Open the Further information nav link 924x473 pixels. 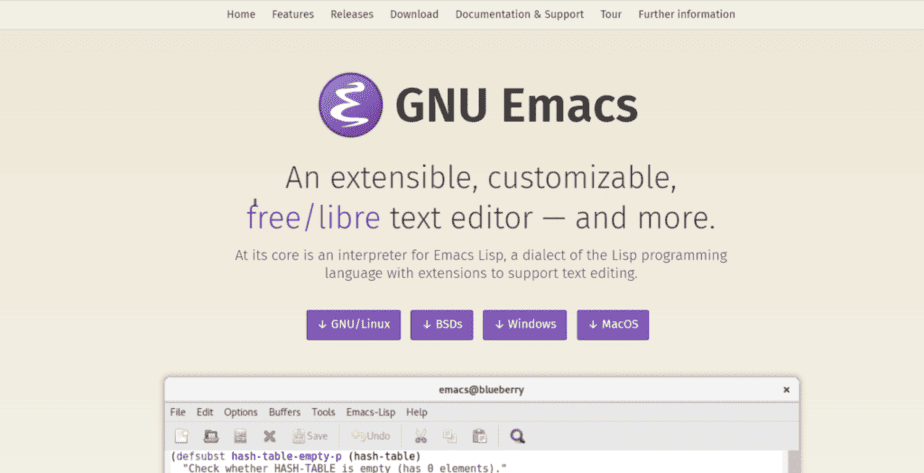(687, 14)
